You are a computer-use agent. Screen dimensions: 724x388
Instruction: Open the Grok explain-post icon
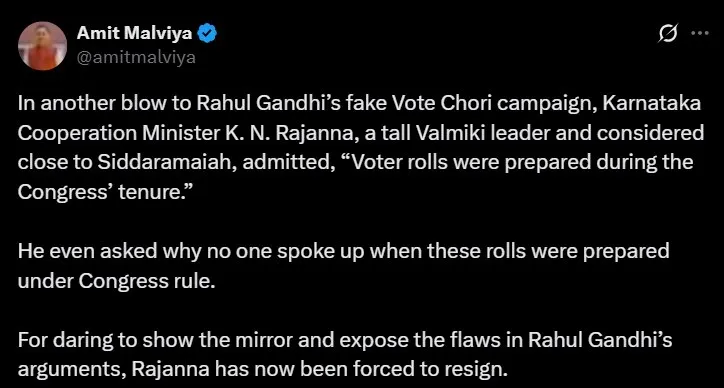click(x=668, y=34)
